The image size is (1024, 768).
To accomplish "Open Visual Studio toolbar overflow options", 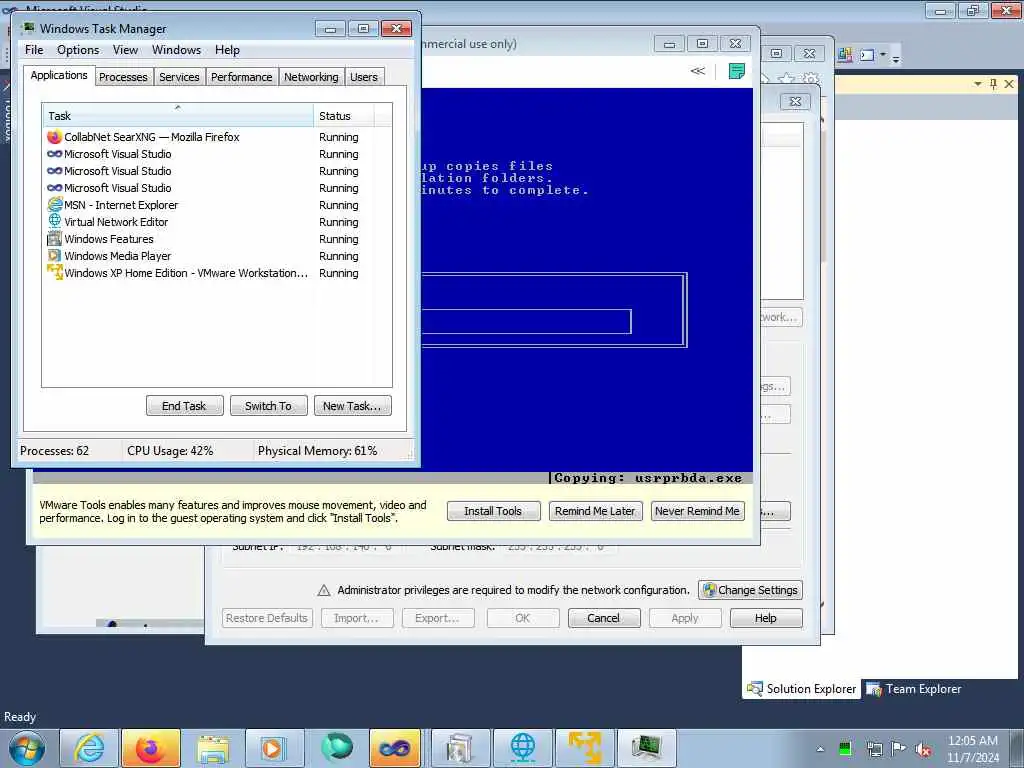I will click(x=896, y=57).
